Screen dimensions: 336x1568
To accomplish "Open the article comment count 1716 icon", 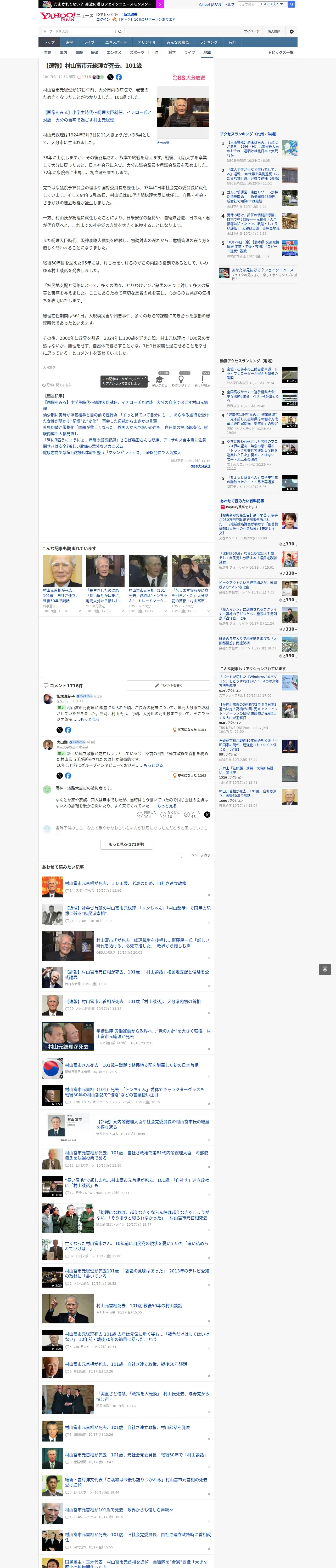I will (x=85, y=77).
